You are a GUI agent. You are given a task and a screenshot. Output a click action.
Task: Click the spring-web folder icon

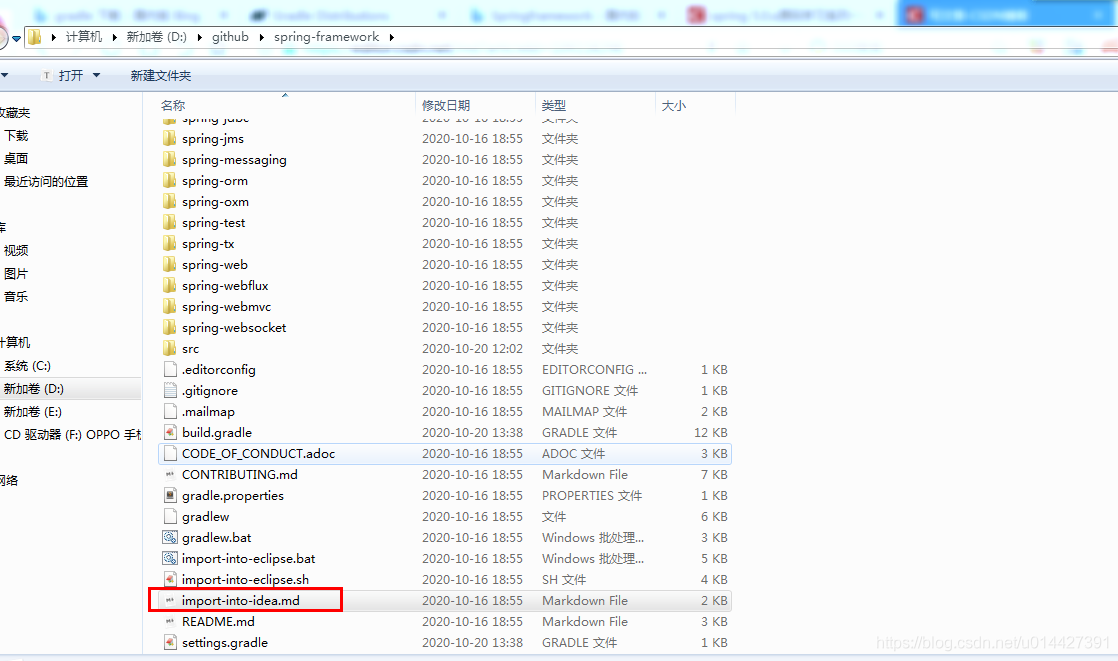pyautogui.click(x=170, y=265)
